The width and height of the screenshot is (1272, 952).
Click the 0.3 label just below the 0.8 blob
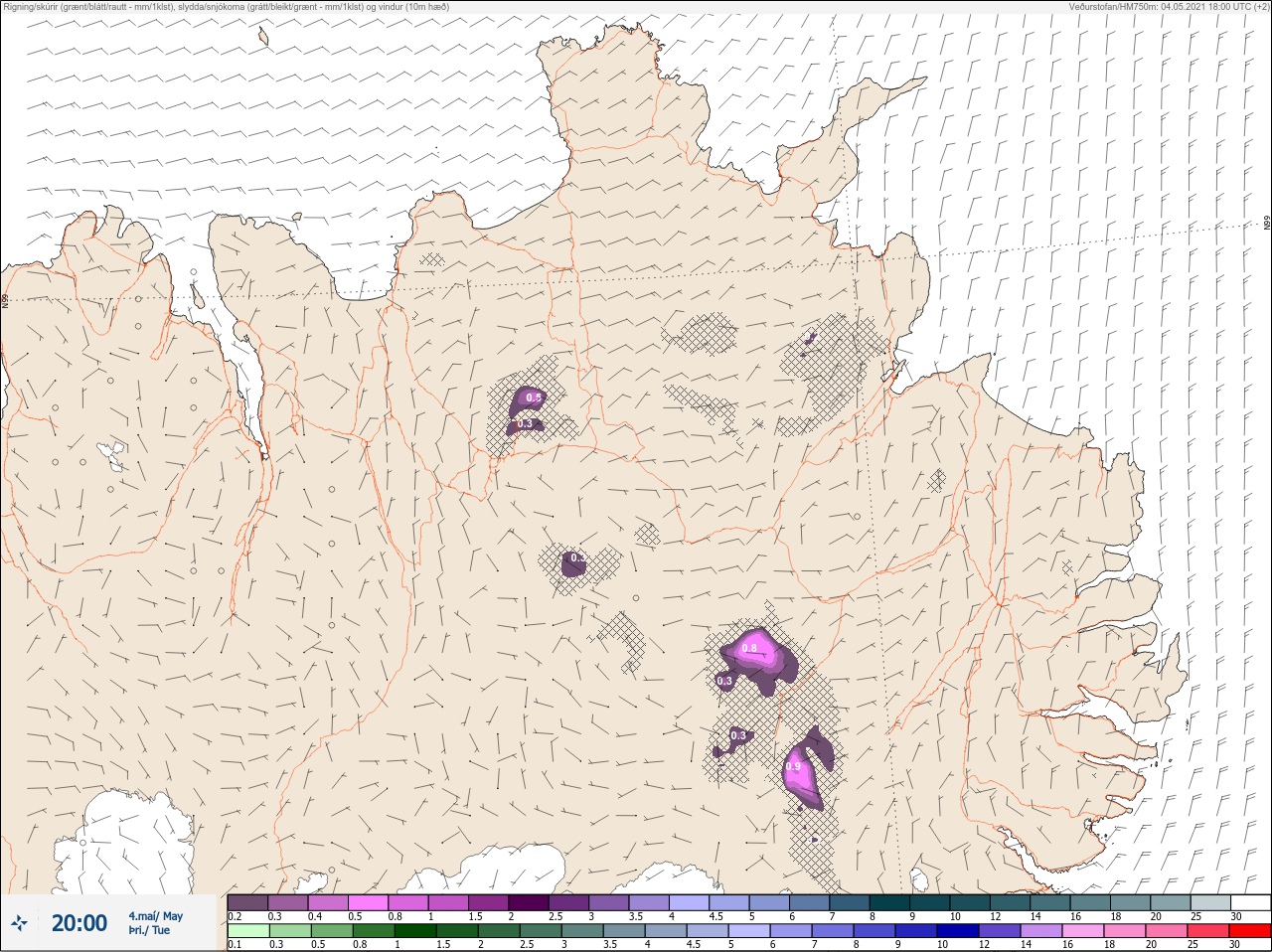click(724, 681)
